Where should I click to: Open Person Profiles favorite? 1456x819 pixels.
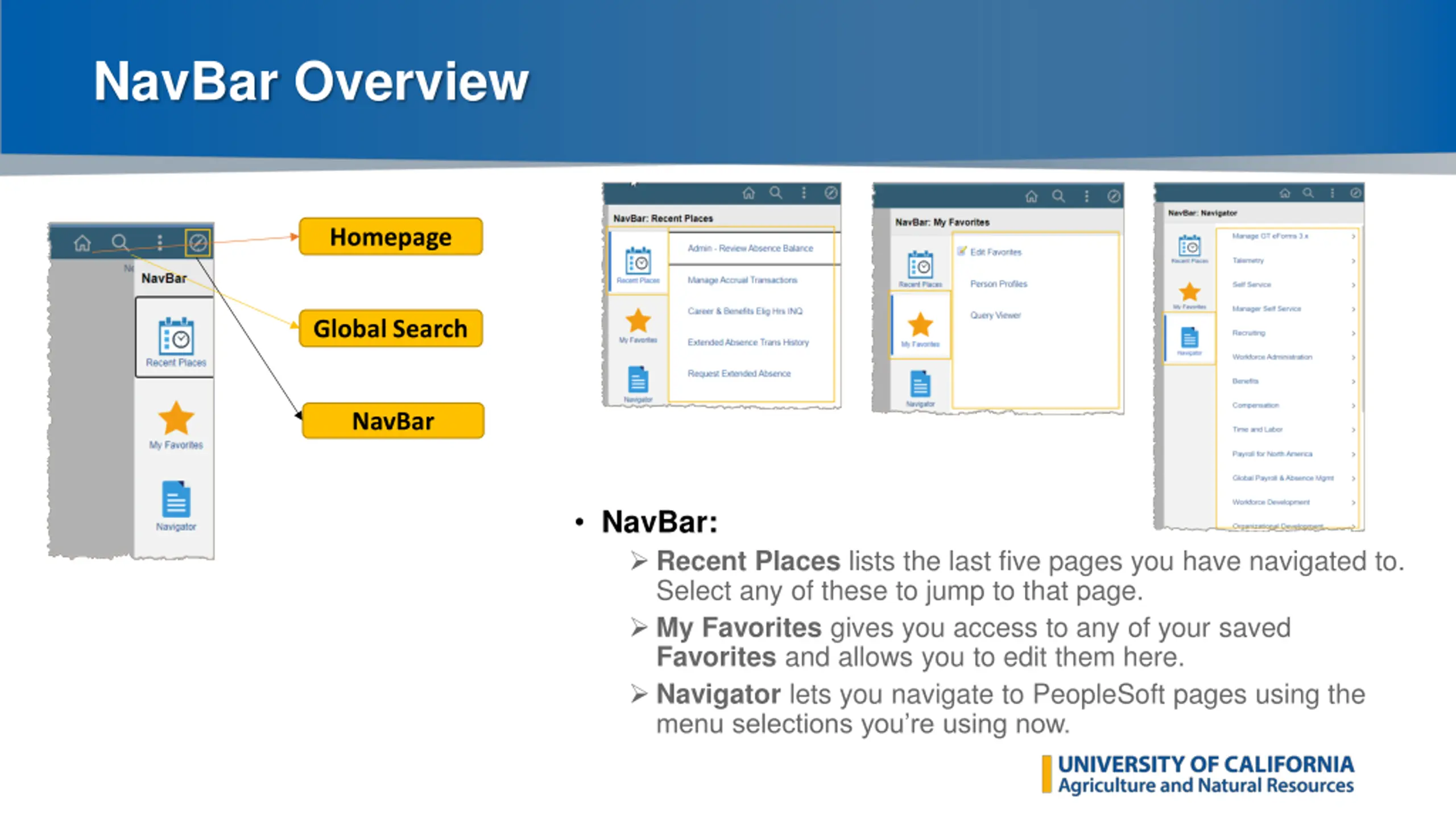click(998, 284)
